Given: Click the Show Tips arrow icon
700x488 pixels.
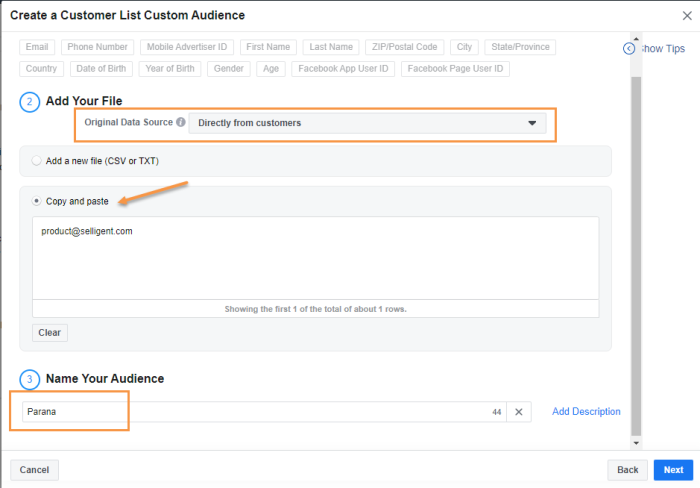Looking at the screenshot, I should coord(628,48).
